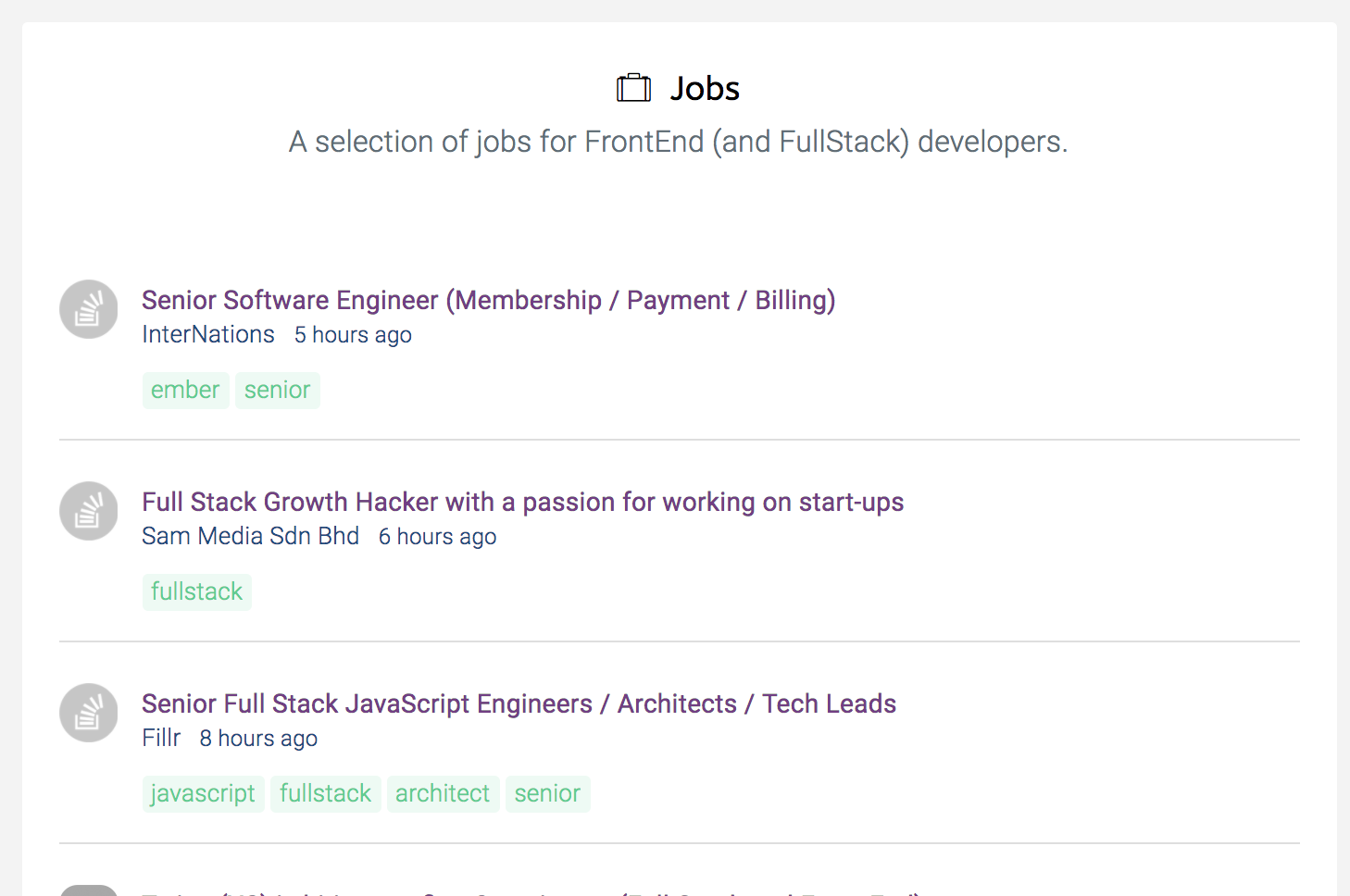This screenshot has height=896, width=1350.
Task: Open the Full Stack Growth Hacker job posting
Action: pyautogui.click(x=522, y=502)
